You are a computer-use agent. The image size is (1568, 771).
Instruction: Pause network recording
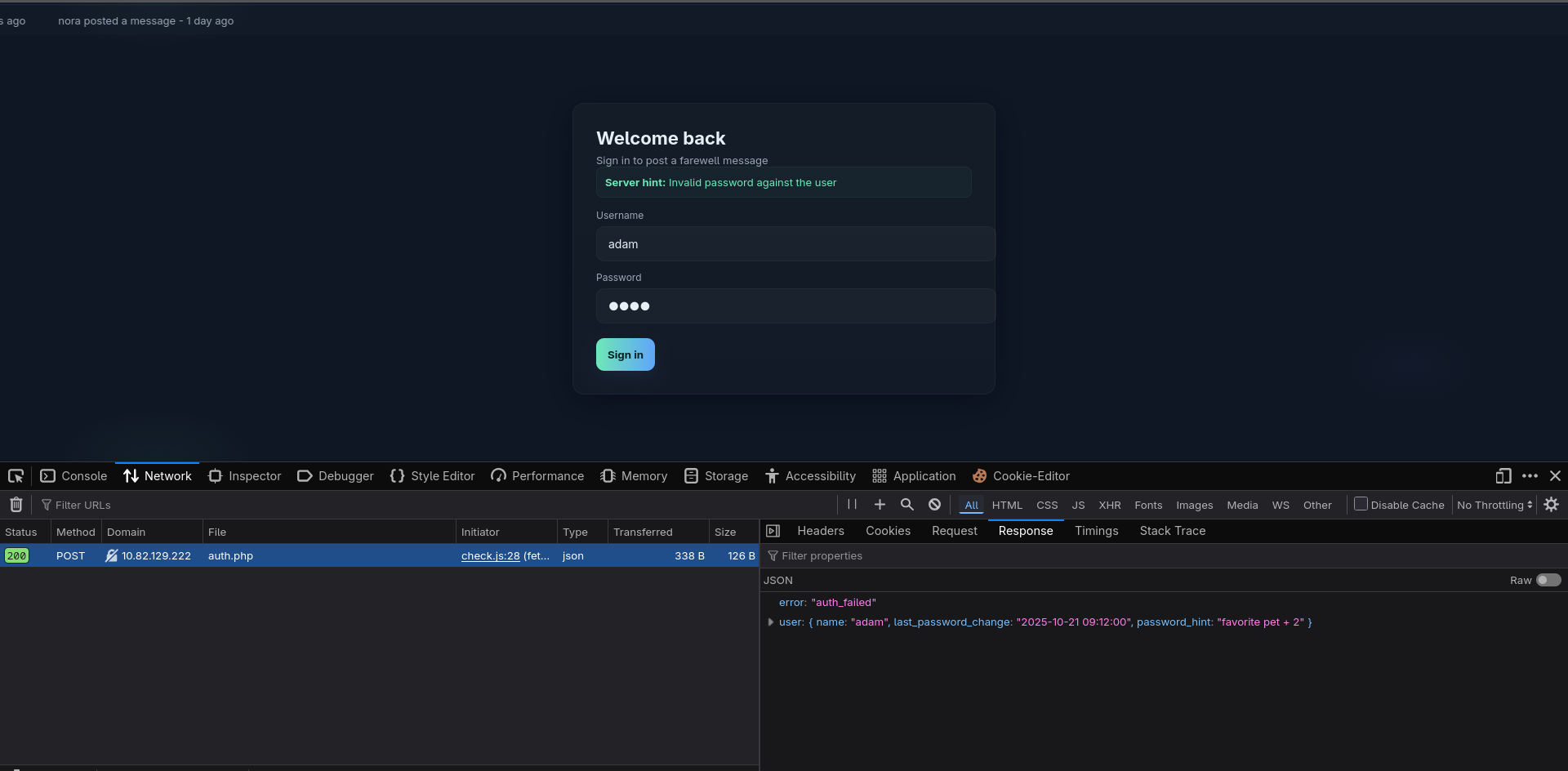click(x=852, y=505)
